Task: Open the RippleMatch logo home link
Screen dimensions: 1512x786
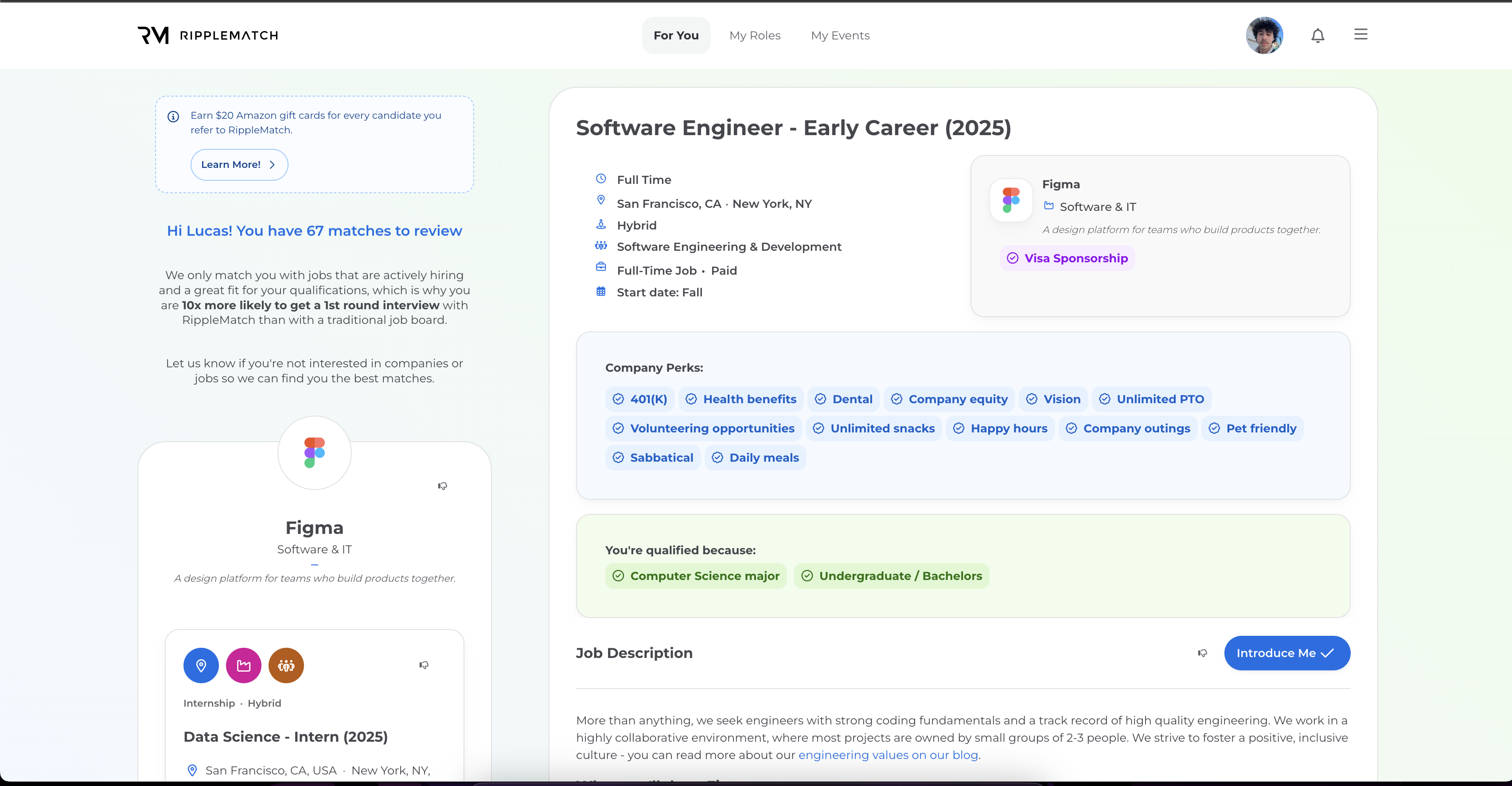Action: point(208,35)
